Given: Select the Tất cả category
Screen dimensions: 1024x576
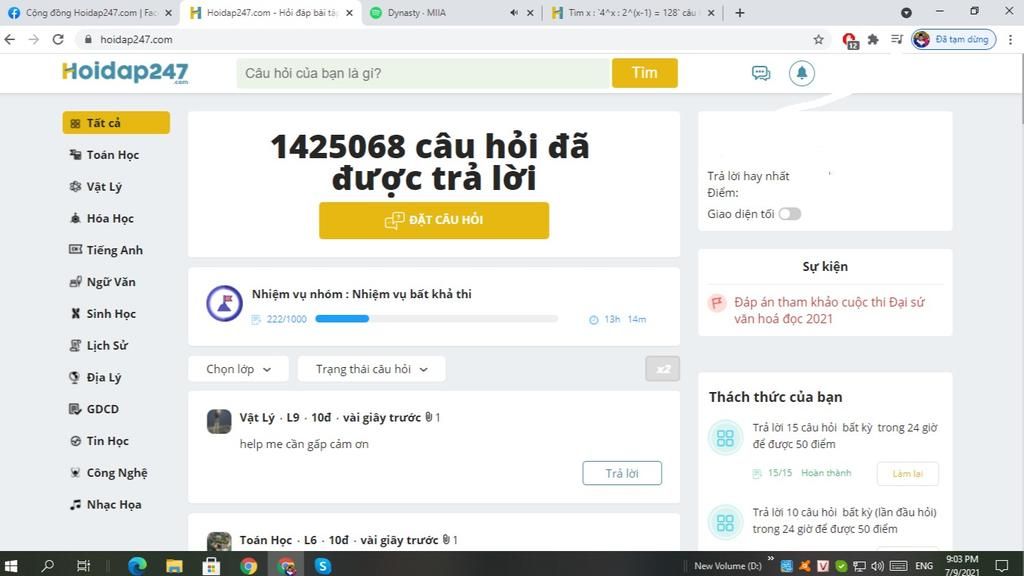Looking at the screenshot, I should [x=116, y=123].
